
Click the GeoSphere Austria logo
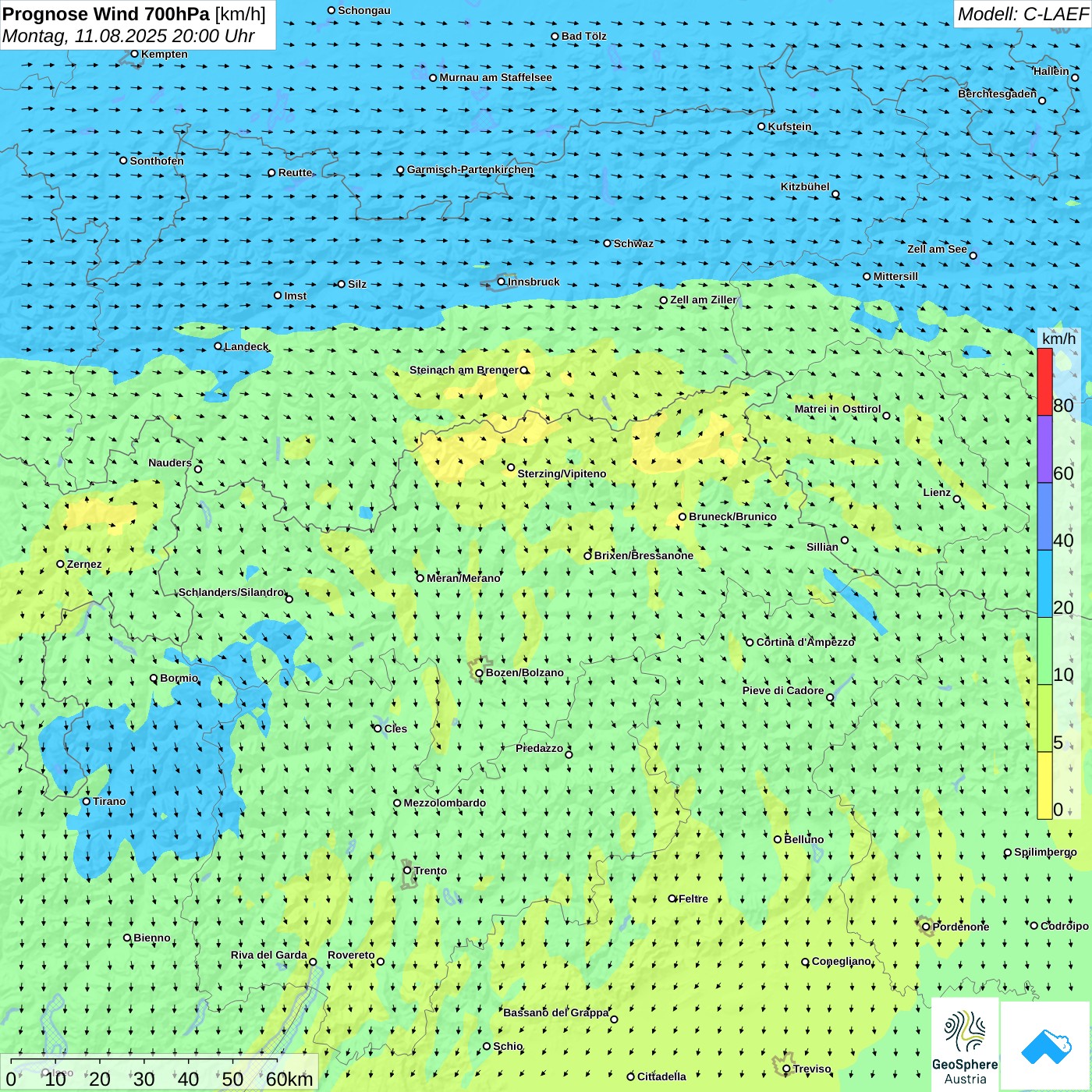coord(965,1045)
